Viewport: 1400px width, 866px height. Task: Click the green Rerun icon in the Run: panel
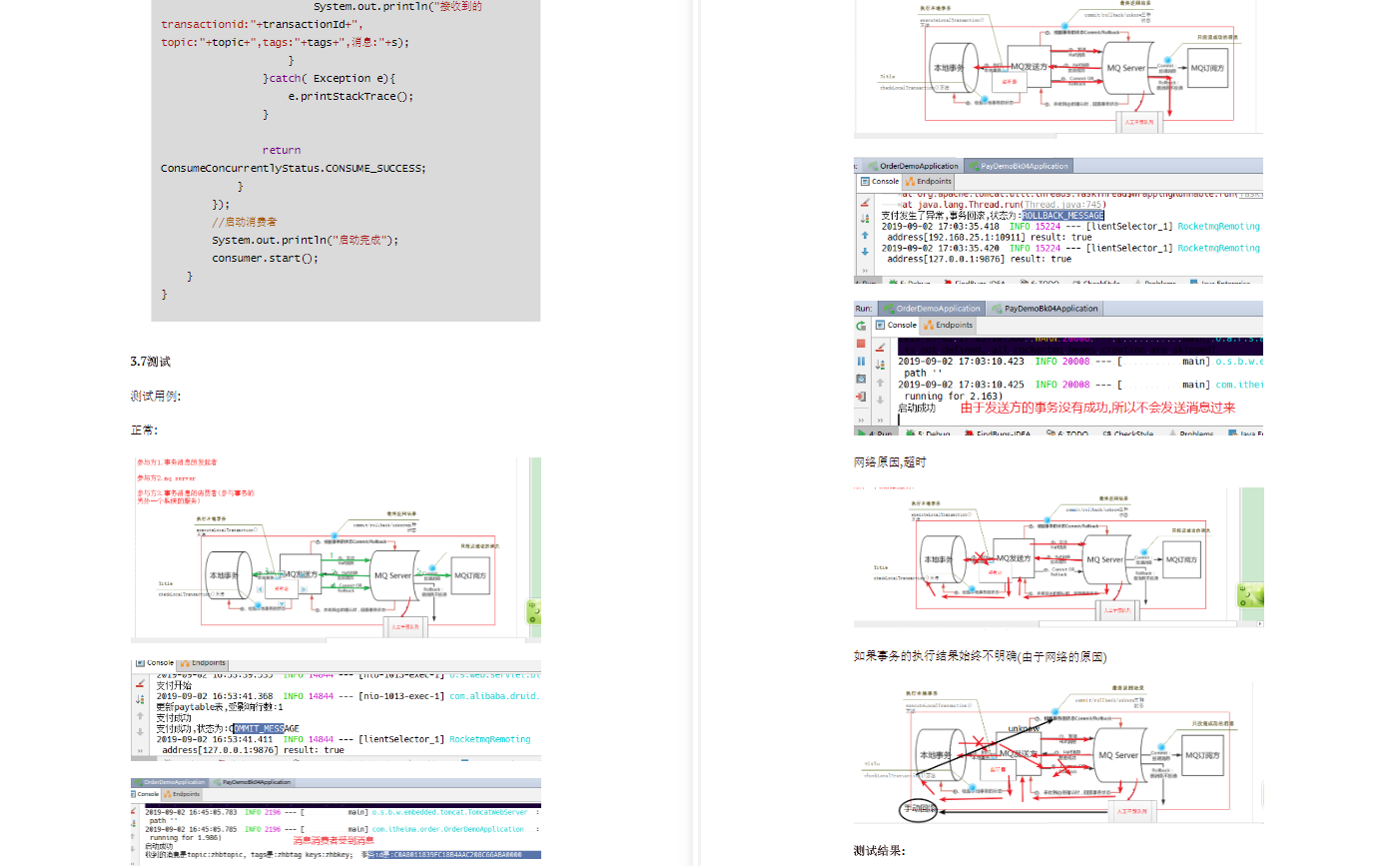click(x=861, y=326)
